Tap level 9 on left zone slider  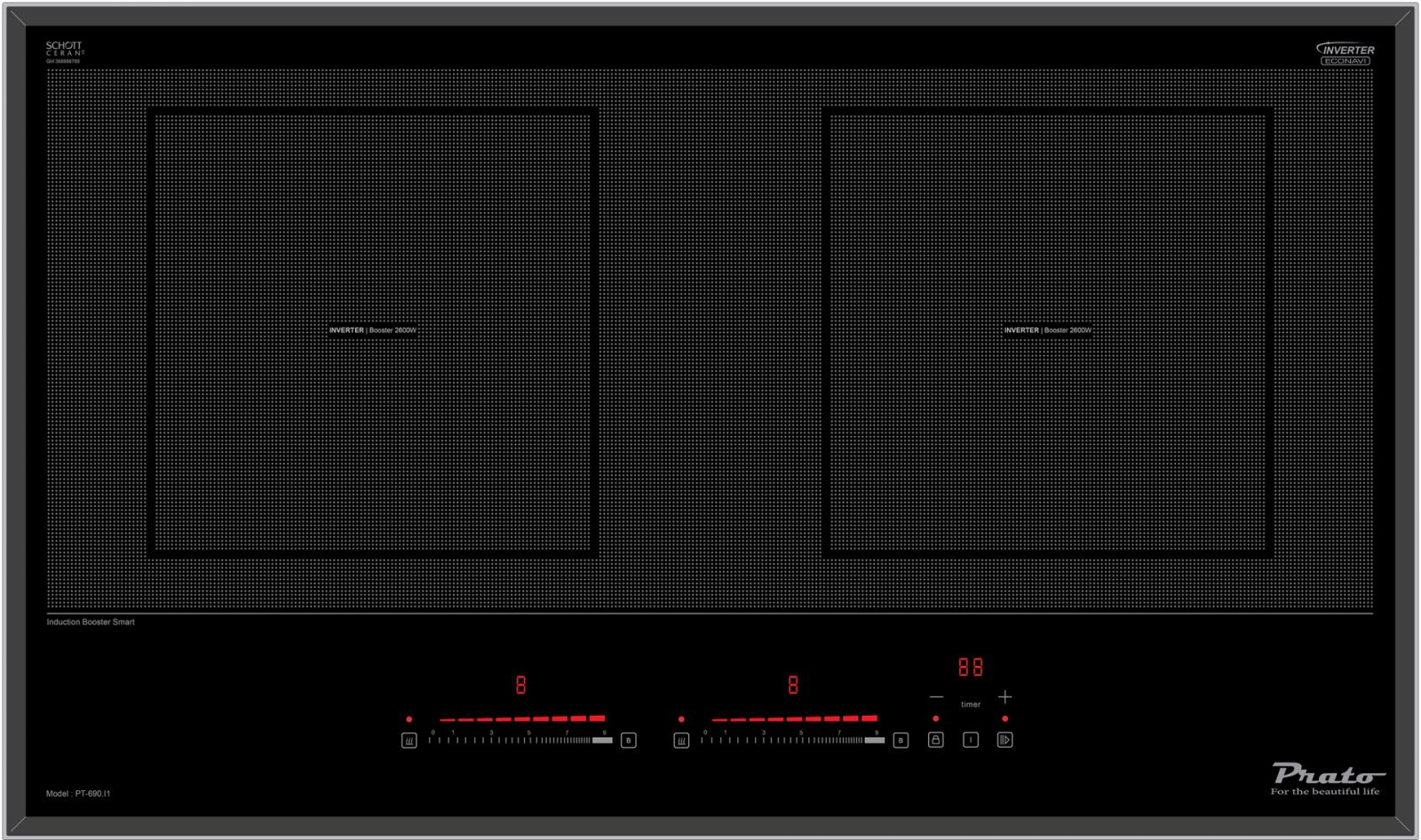pos(604,739)
